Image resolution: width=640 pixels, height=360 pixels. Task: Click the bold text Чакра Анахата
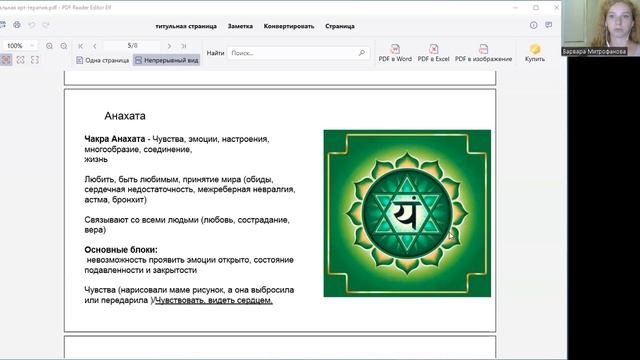coord(115,139)
